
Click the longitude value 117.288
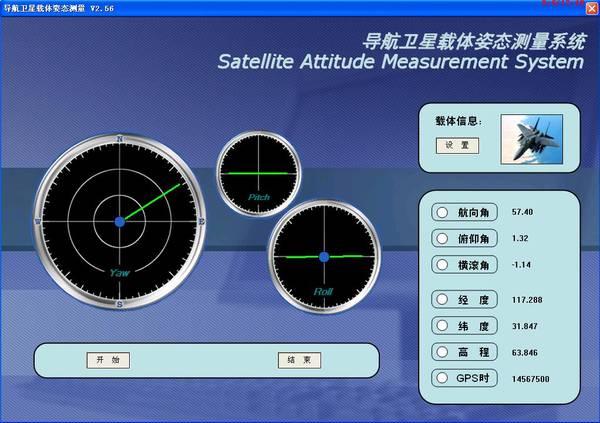[526, 299]
